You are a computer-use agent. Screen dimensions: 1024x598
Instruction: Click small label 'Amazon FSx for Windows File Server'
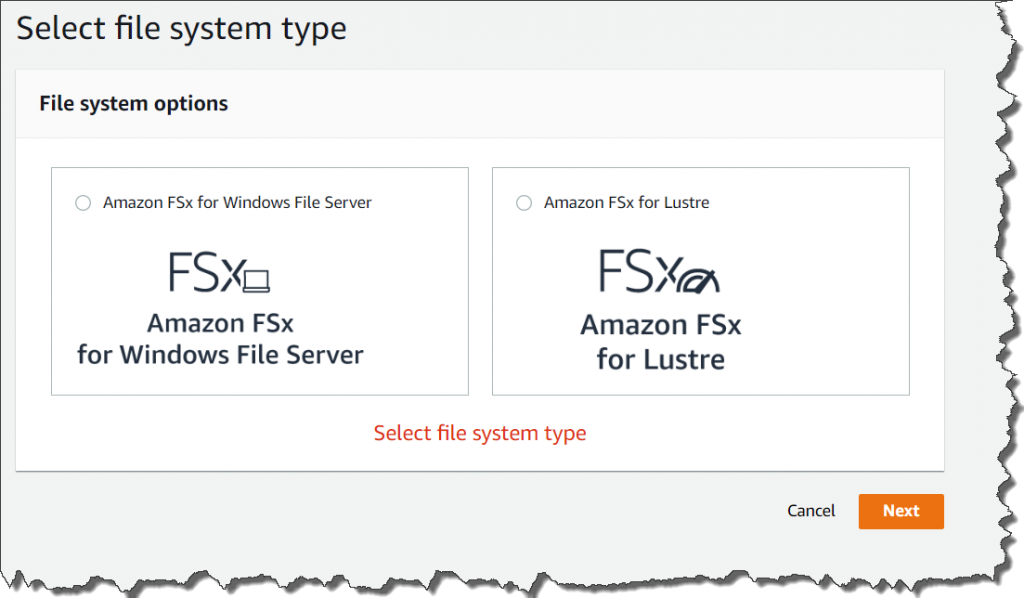click(x=237, y=203)
